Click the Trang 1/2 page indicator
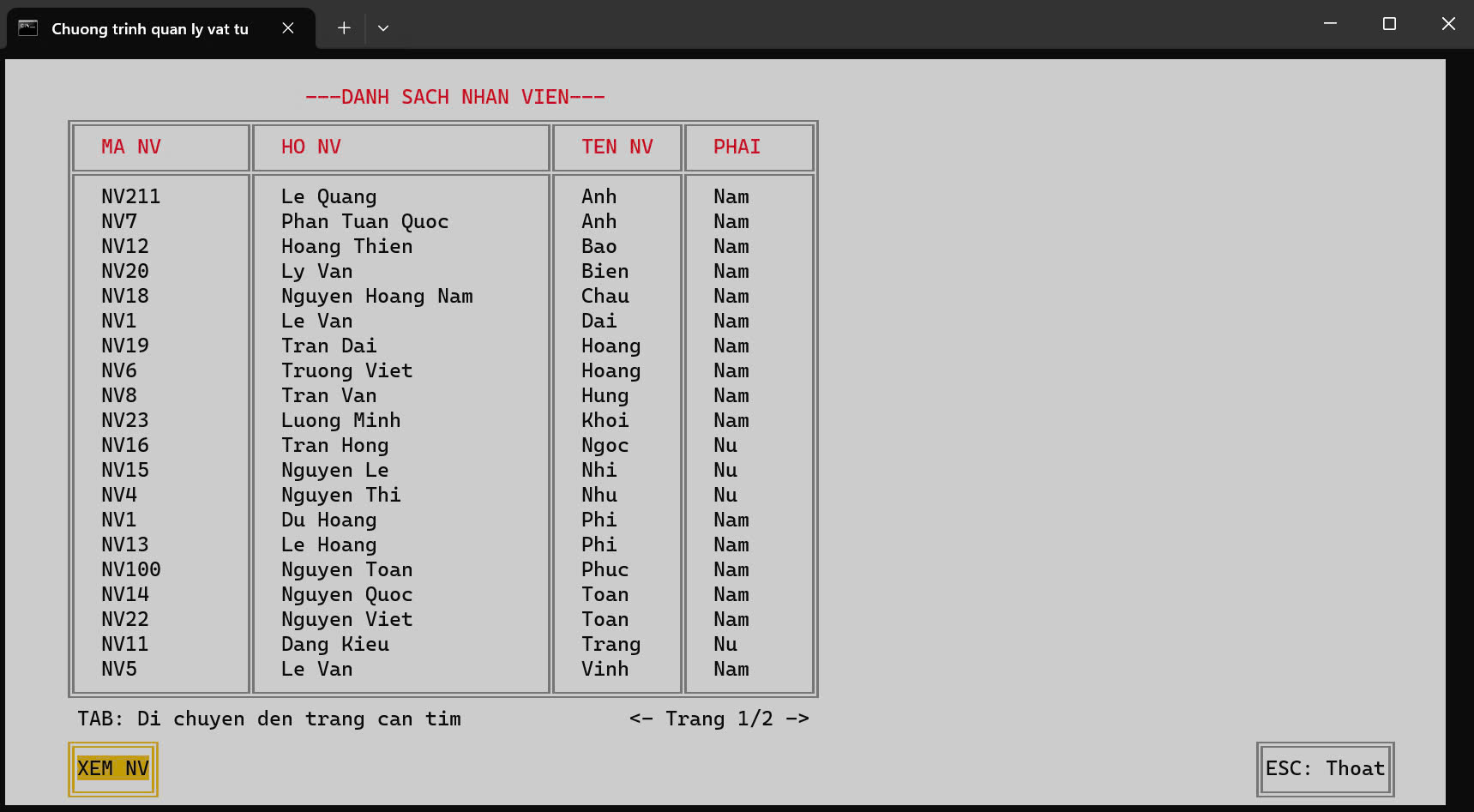This screenshot has width=1474, height=812. point(719,719)
